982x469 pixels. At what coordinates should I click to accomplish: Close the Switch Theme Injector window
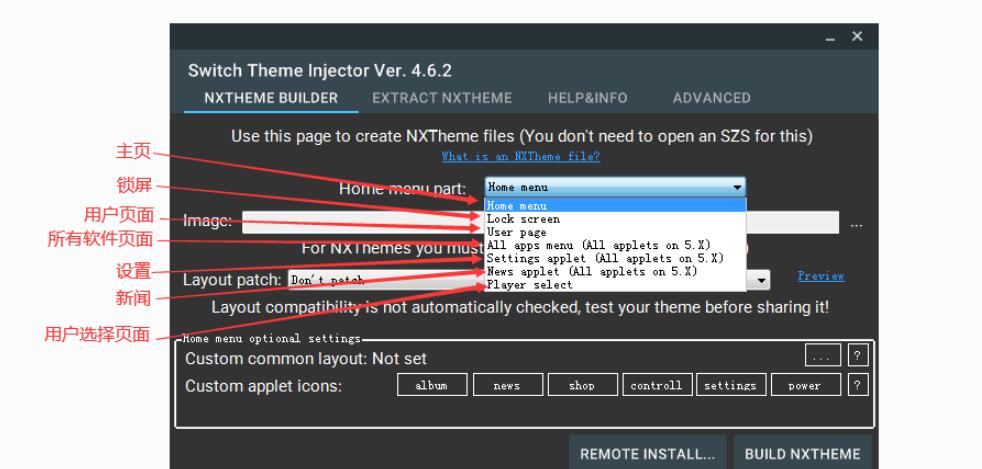(x=857, y=37)
